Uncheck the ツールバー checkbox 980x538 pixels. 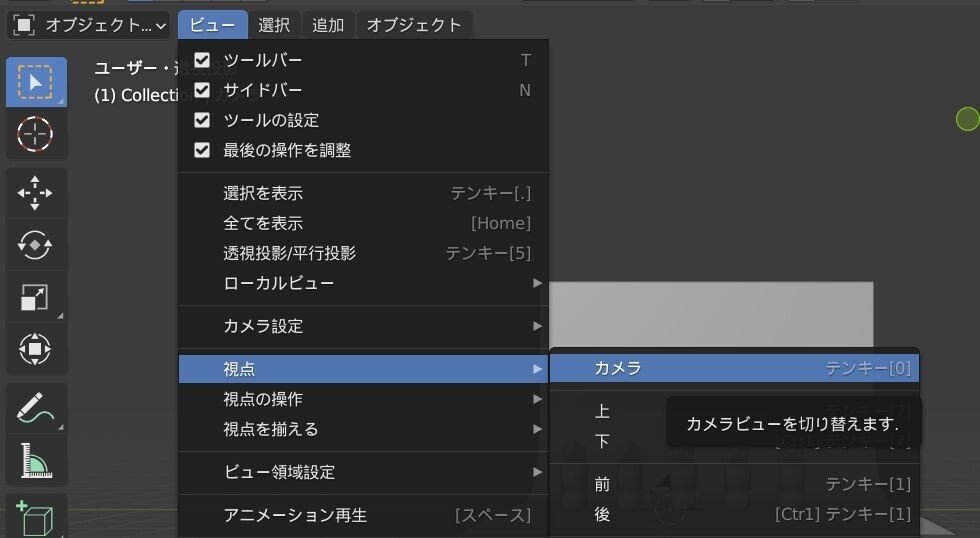[x=202, y=60]
